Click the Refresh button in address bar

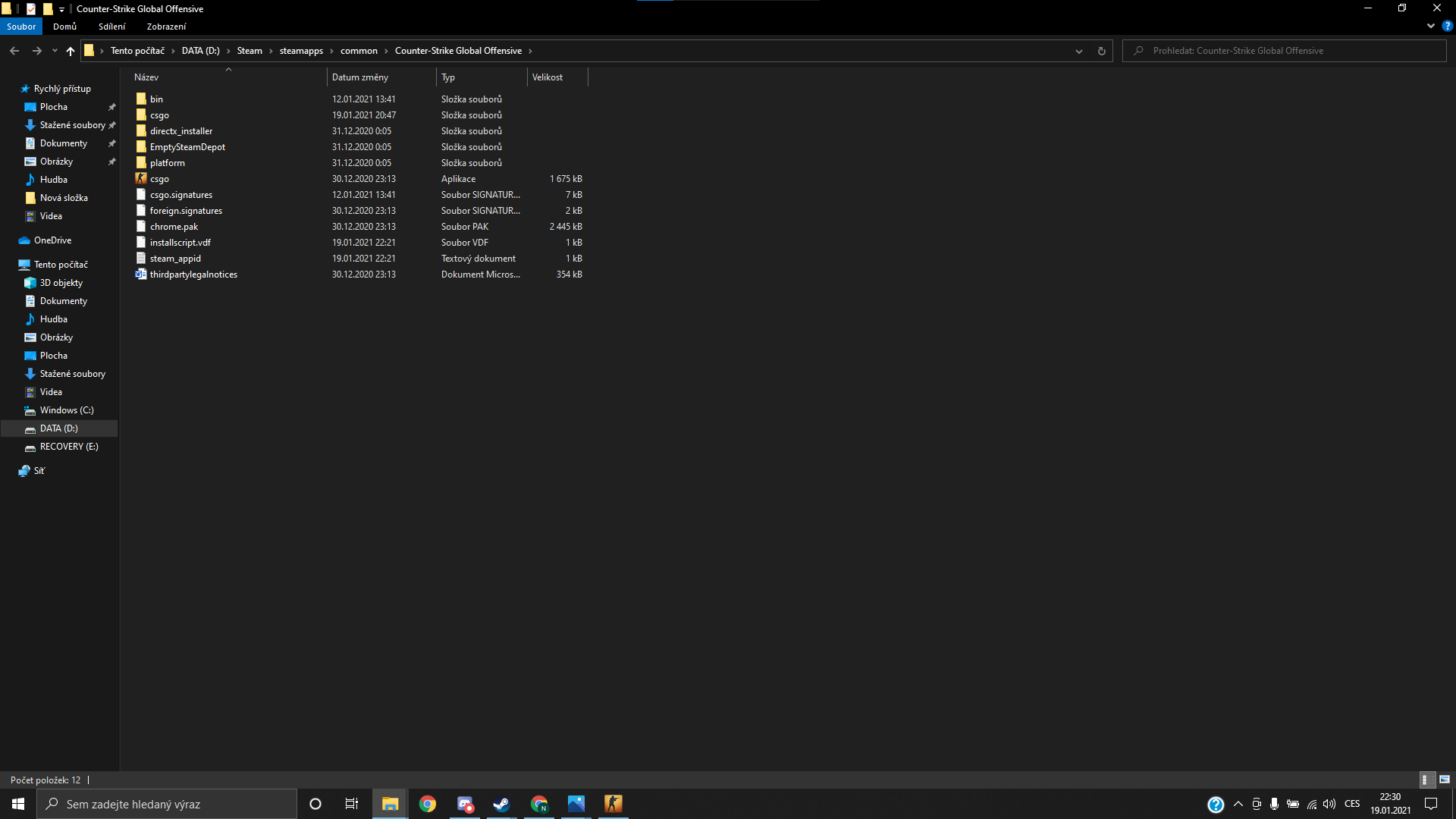point(1101,51)
